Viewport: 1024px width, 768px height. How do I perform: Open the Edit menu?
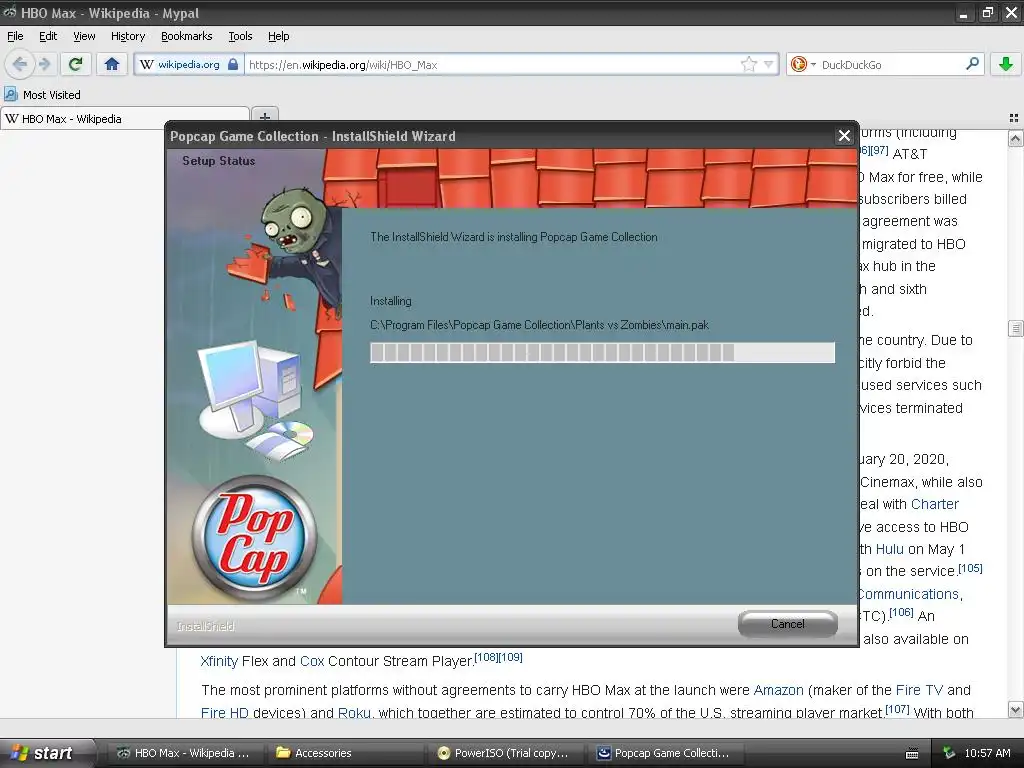(48, 36)
